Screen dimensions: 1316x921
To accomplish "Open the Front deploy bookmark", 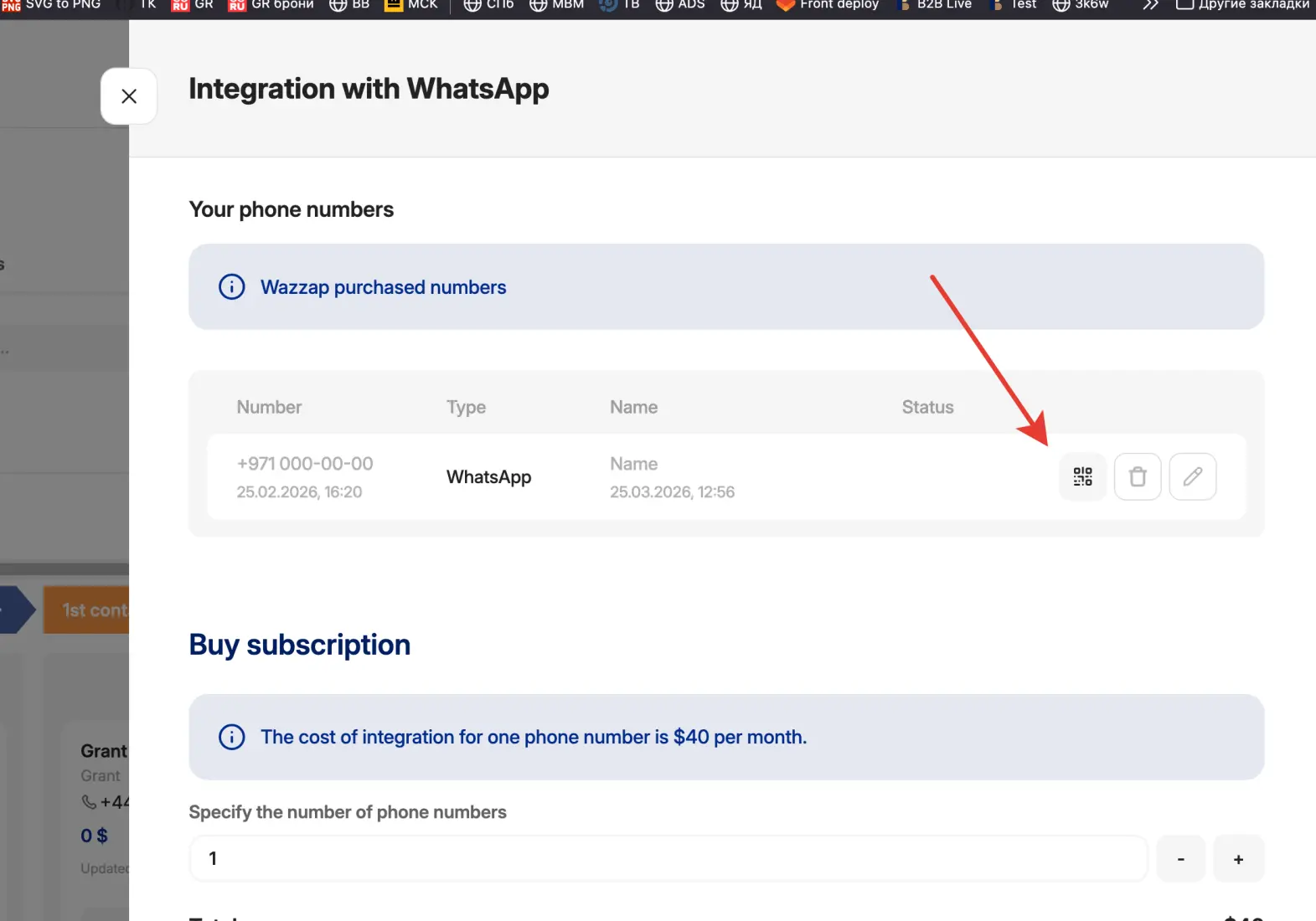I will click(828, 5).
